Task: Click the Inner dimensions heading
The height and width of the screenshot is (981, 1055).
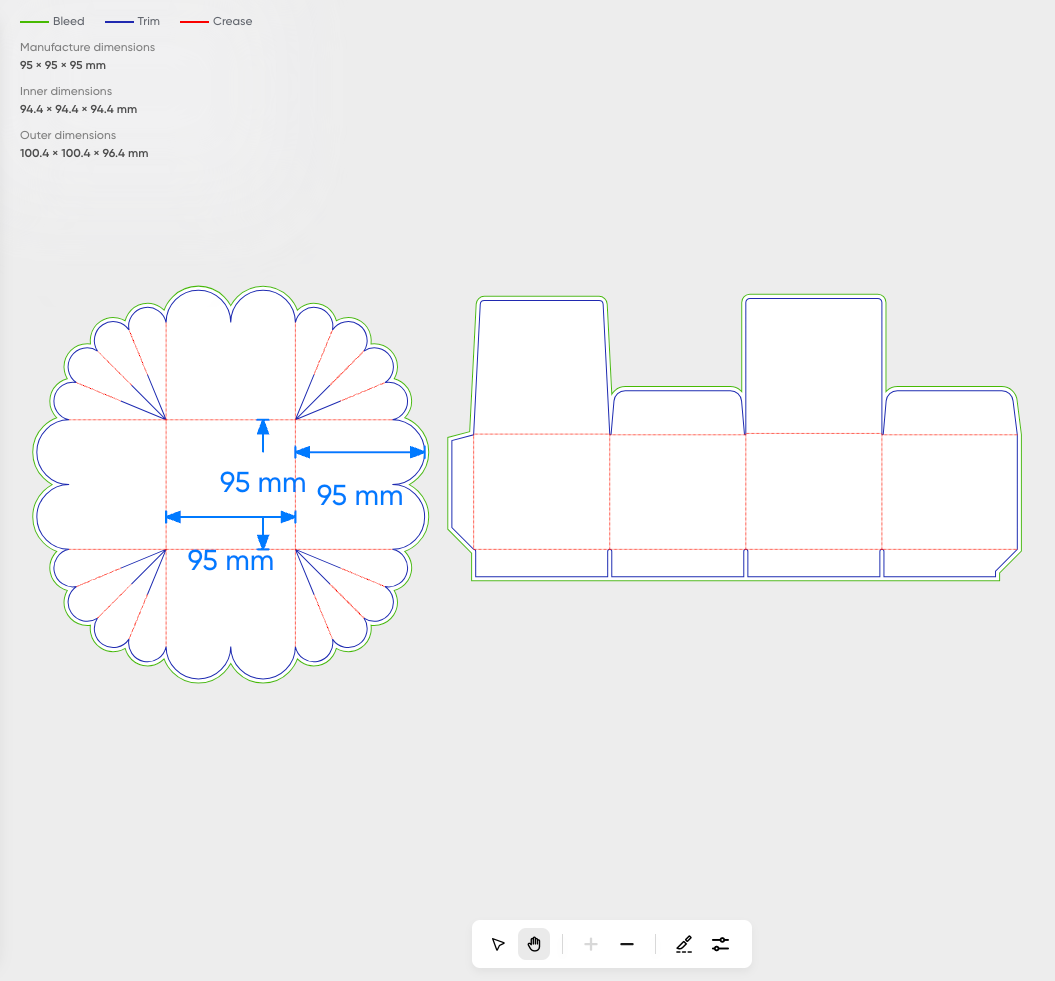Action: click(x=66, y=91)
